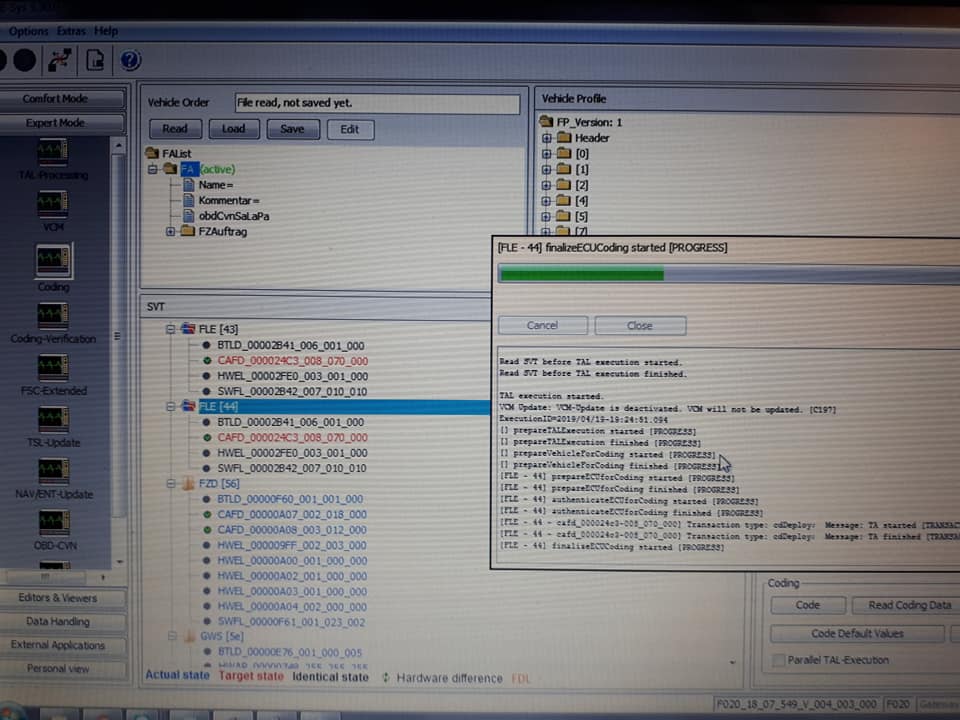Enable Parallel TAL-Execution checkbox
This screenshot has height=720, width=960.
click(779, 660)
